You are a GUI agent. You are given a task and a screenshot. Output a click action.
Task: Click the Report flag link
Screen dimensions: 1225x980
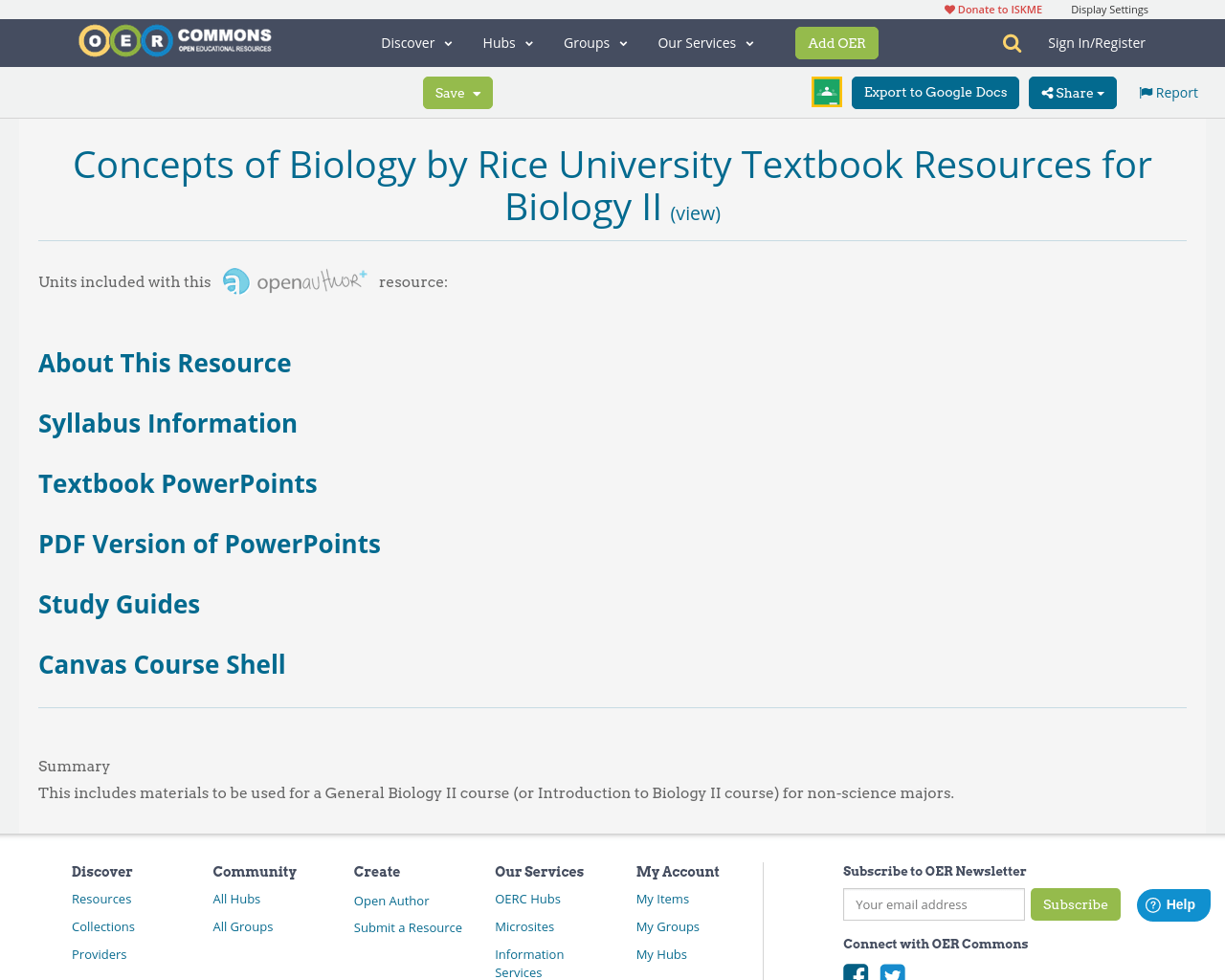[x=1169, y=93]
